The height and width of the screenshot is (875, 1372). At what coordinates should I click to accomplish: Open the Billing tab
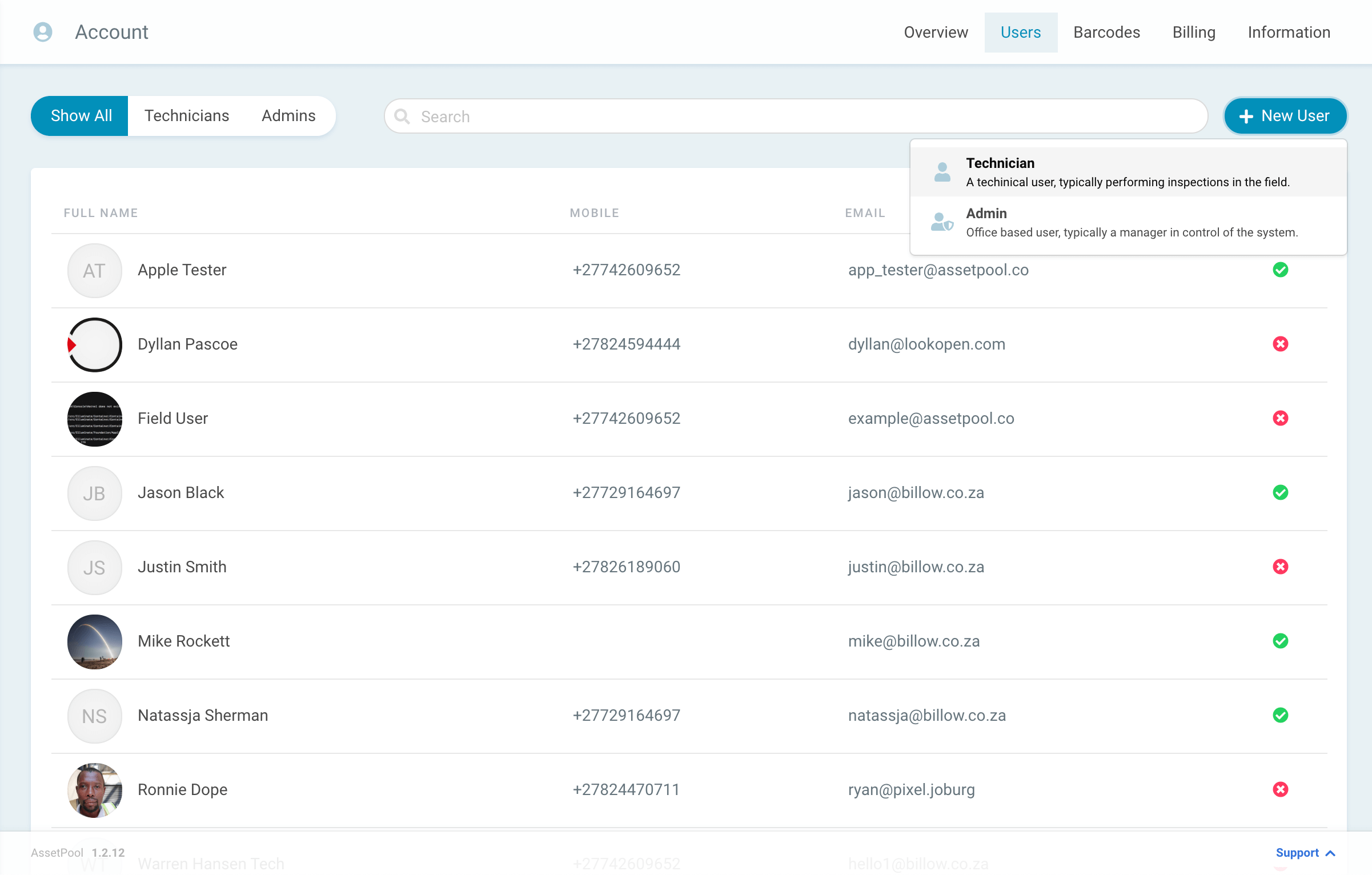(1193, 32)
